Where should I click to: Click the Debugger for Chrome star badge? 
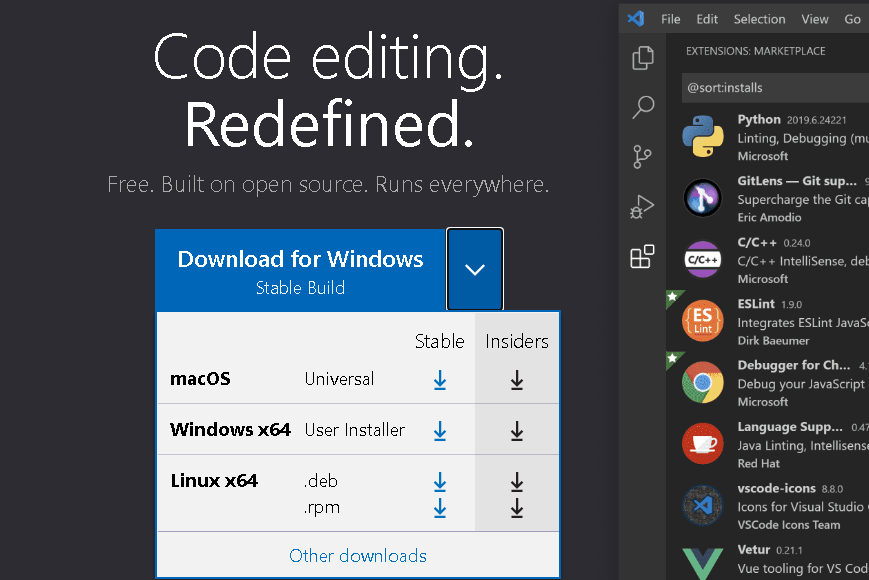[x=673, y=359]
